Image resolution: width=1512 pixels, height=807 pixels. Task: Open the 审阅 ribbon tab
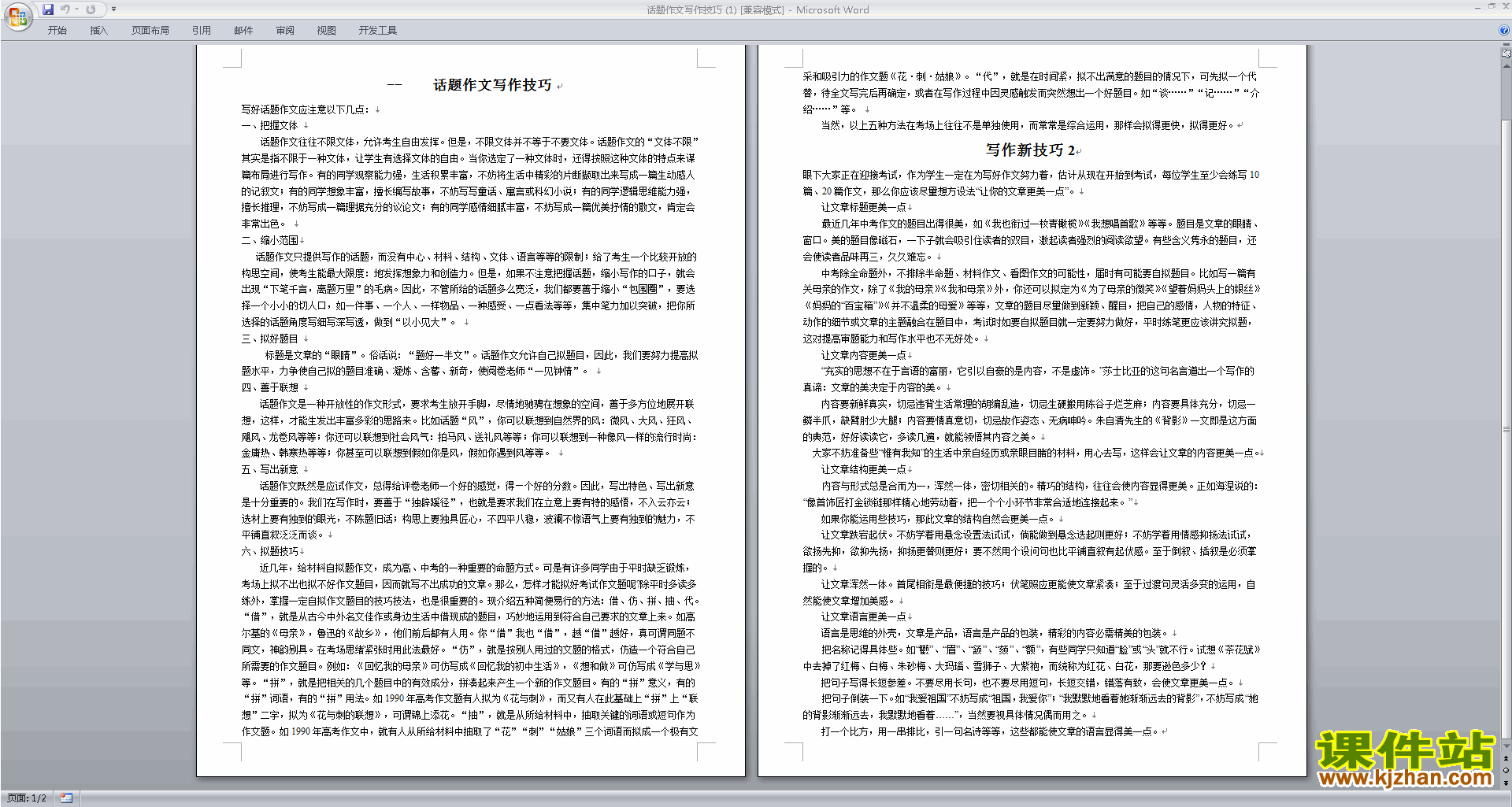[285, 31]
